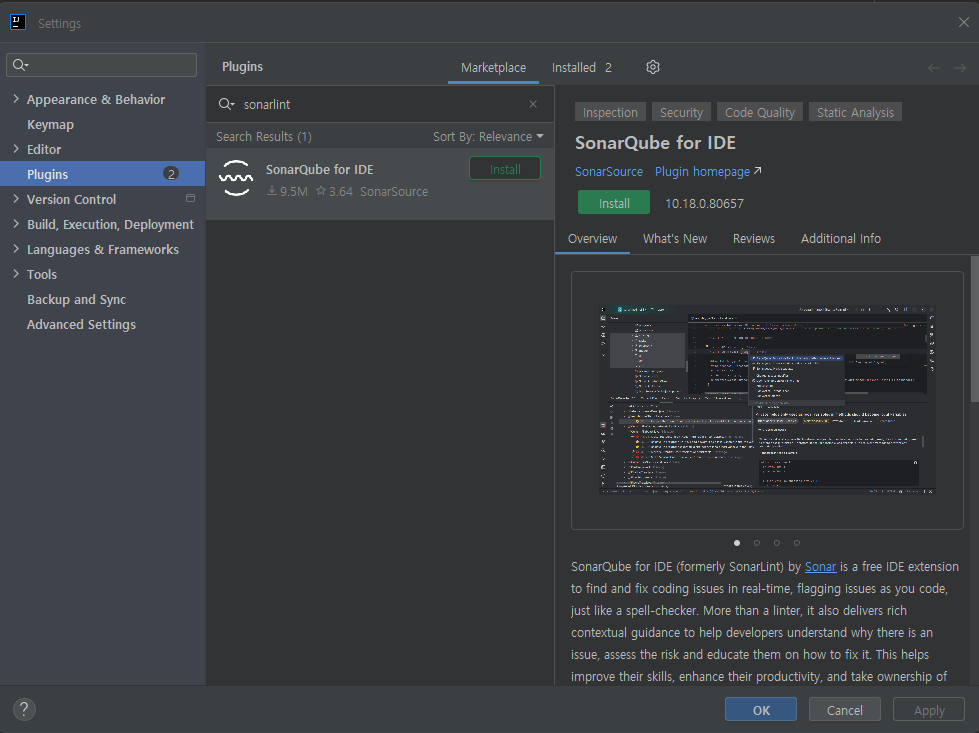979x733 pixels.
Task: Click the 9.5M downloads count
Action: (x=287, y=192)
